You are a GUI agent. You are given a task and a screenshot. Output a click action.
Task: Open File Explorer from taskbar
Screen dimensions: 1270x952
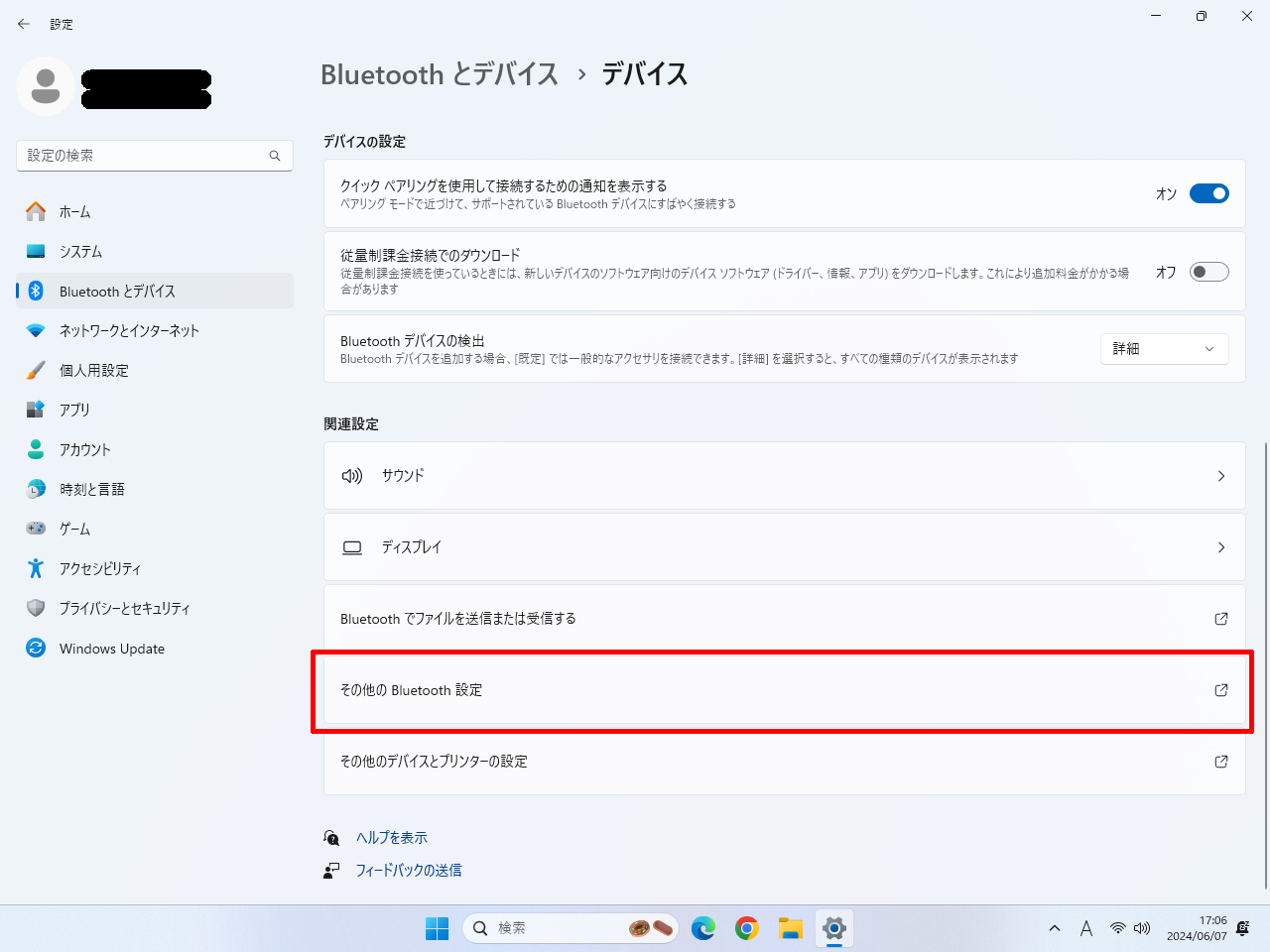point(791,928)
